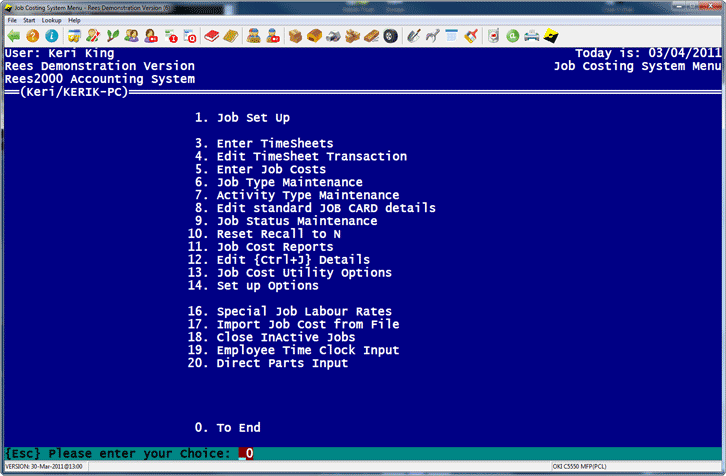The width and height of the screenshot is (726, 476).
Task: Click the green circle 'a' icon
Action: tap(512, 36)
